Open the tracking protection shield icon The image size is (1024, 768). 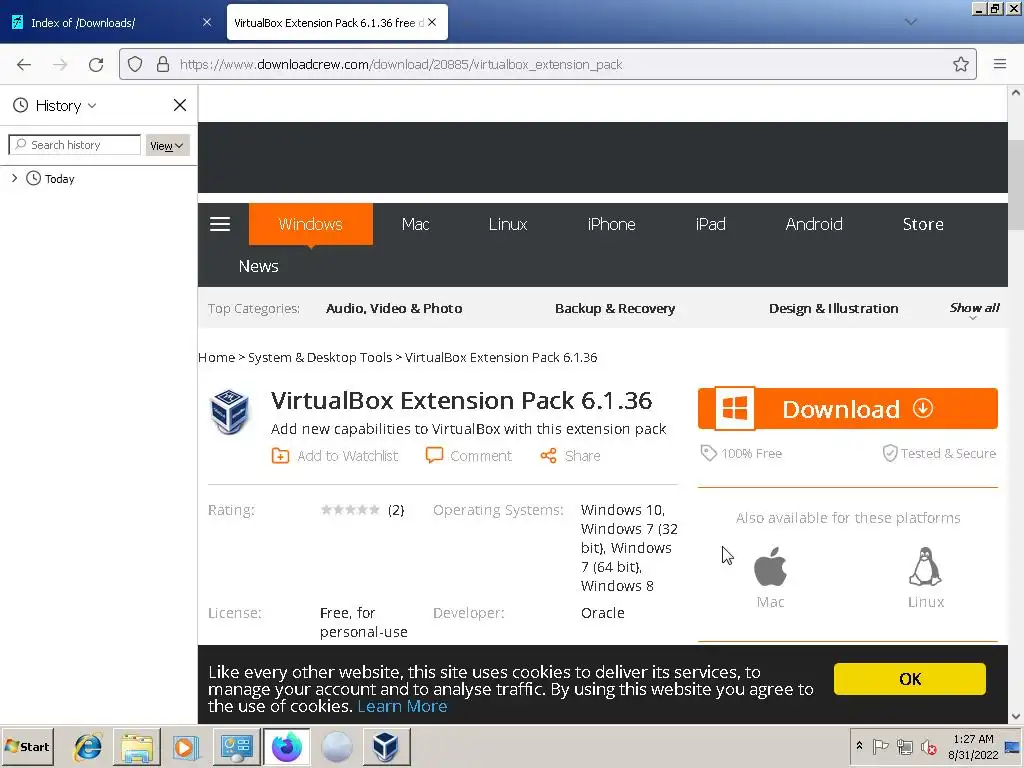135,64
